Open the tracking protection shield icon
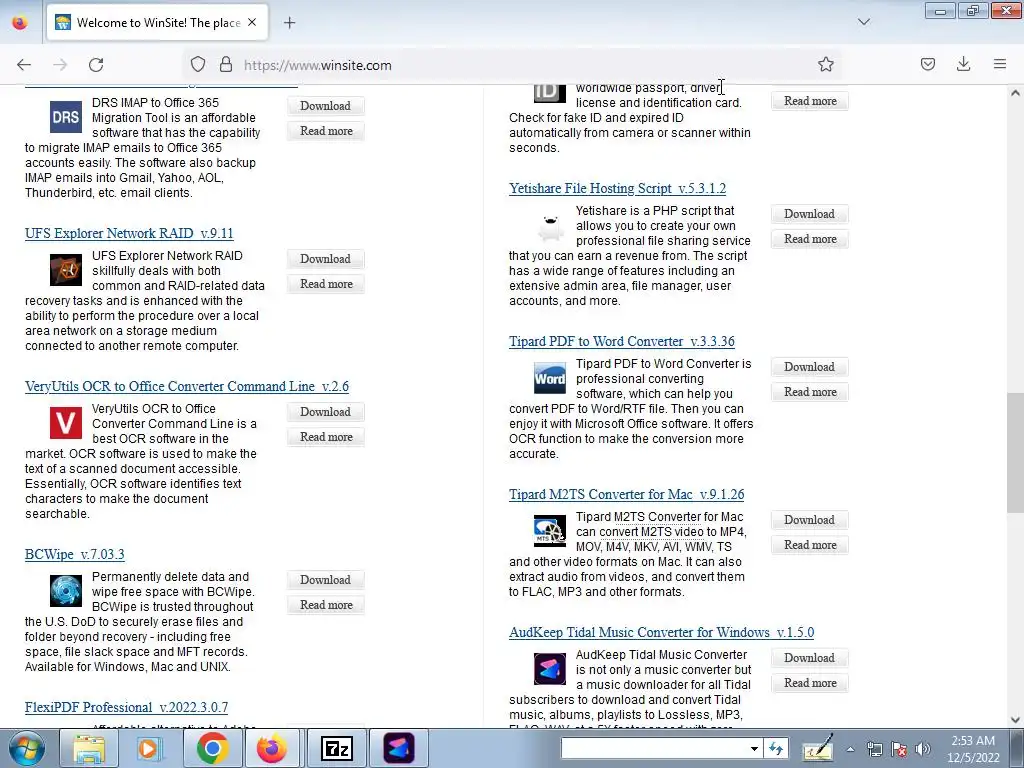 (x=198, y=65)
